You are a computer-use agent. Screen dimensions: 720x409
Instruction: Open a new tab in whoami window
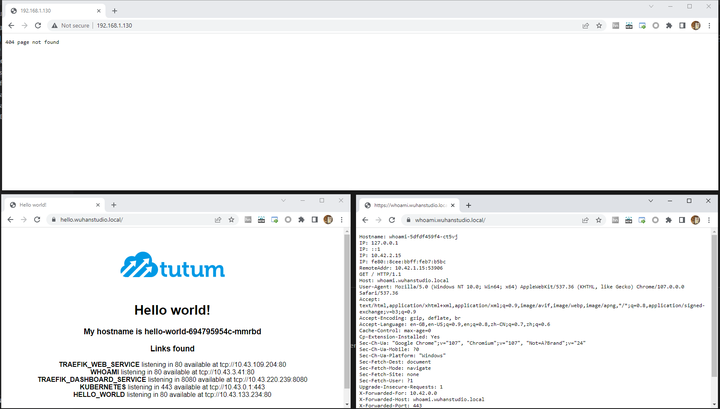click(x=468, y=205)
